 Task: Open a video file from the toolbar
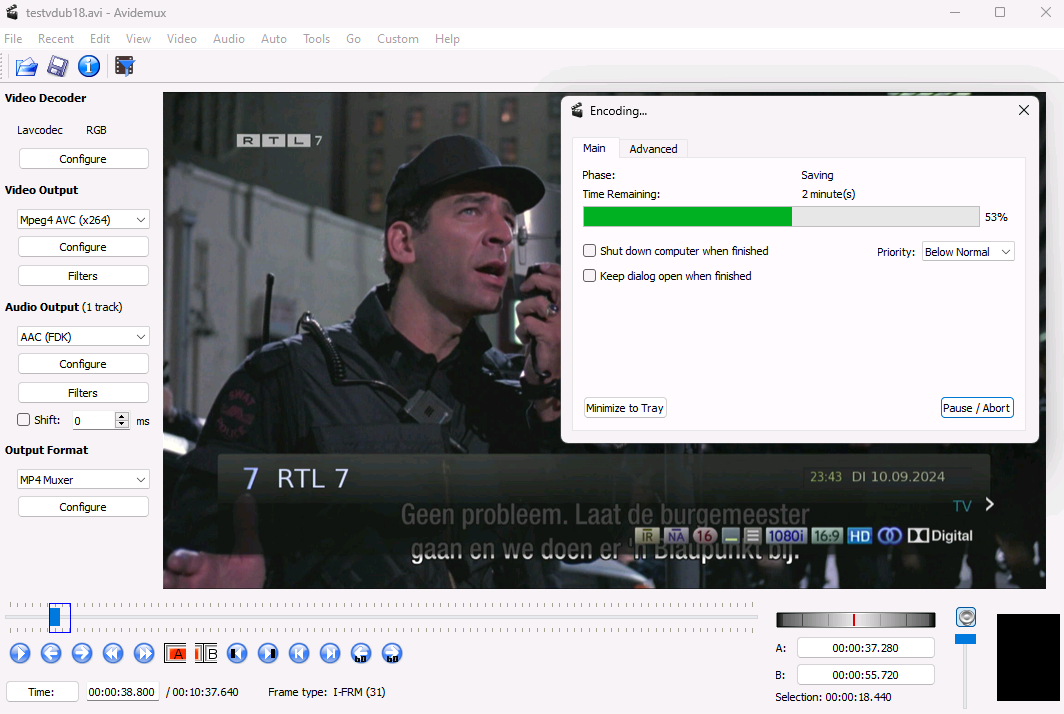26,67
